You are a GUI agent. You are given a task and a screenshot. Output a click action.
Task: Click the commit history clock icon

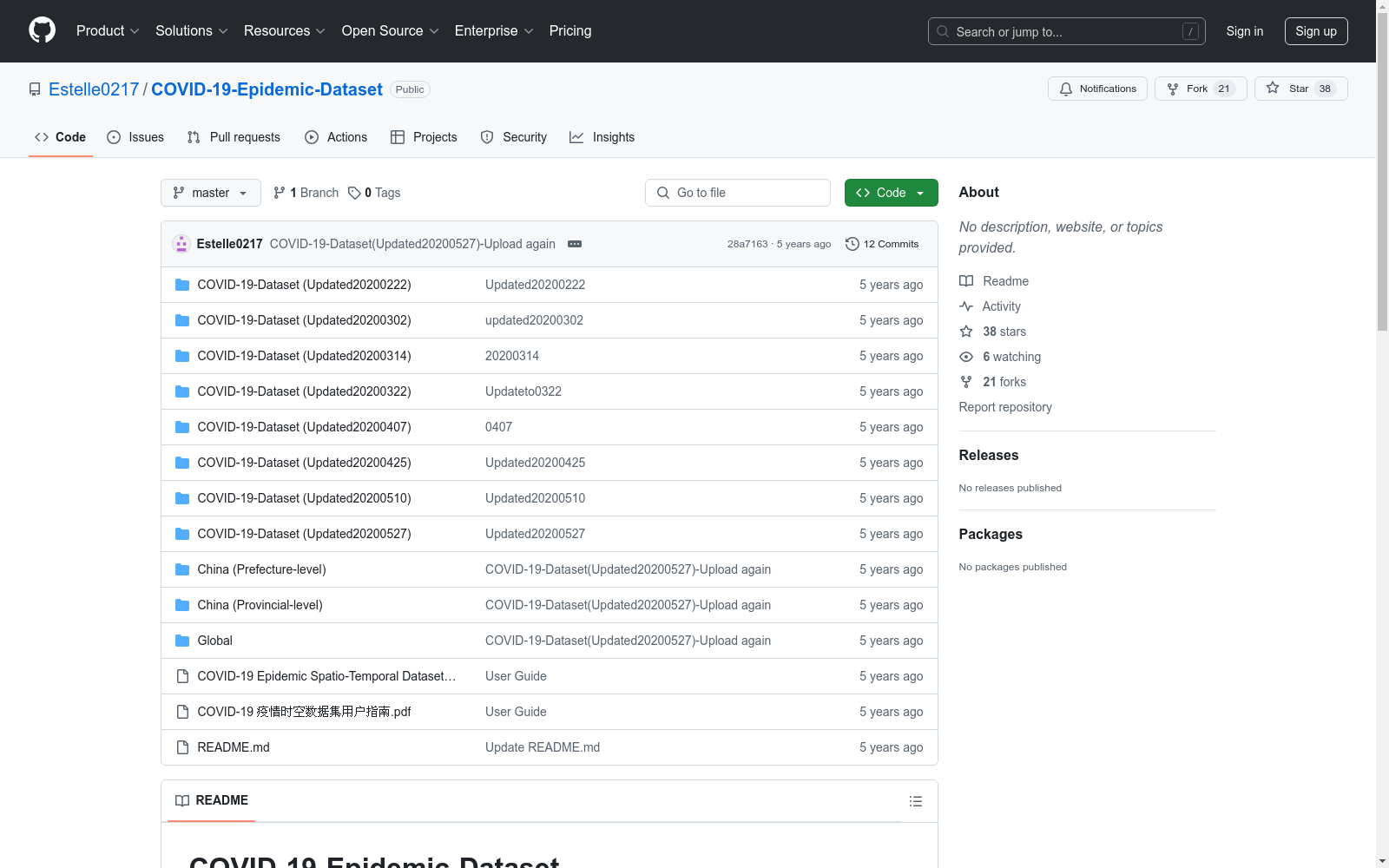click(x=852, y=244)
